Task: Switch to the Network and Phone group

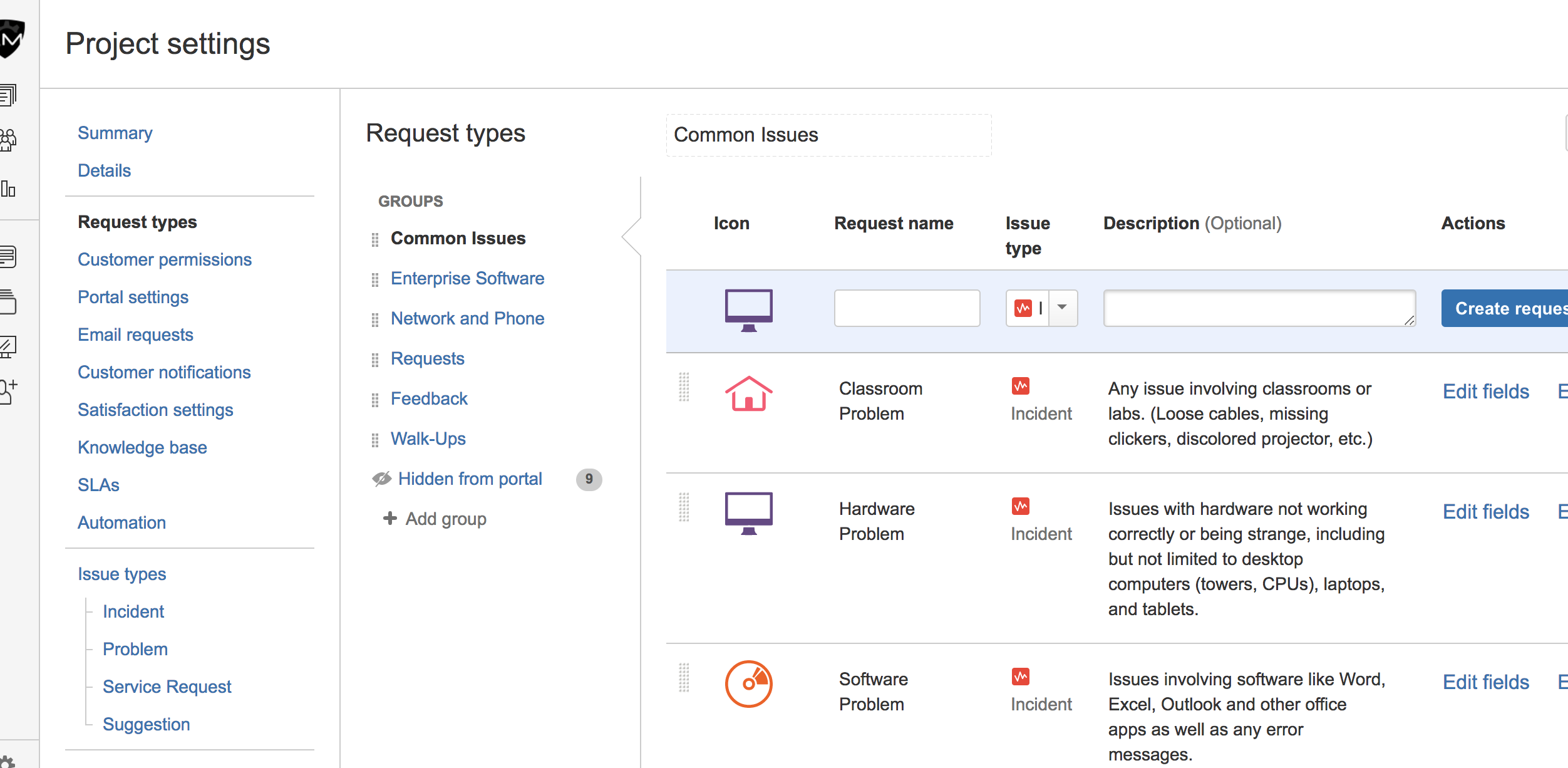Action: point(468,318)
